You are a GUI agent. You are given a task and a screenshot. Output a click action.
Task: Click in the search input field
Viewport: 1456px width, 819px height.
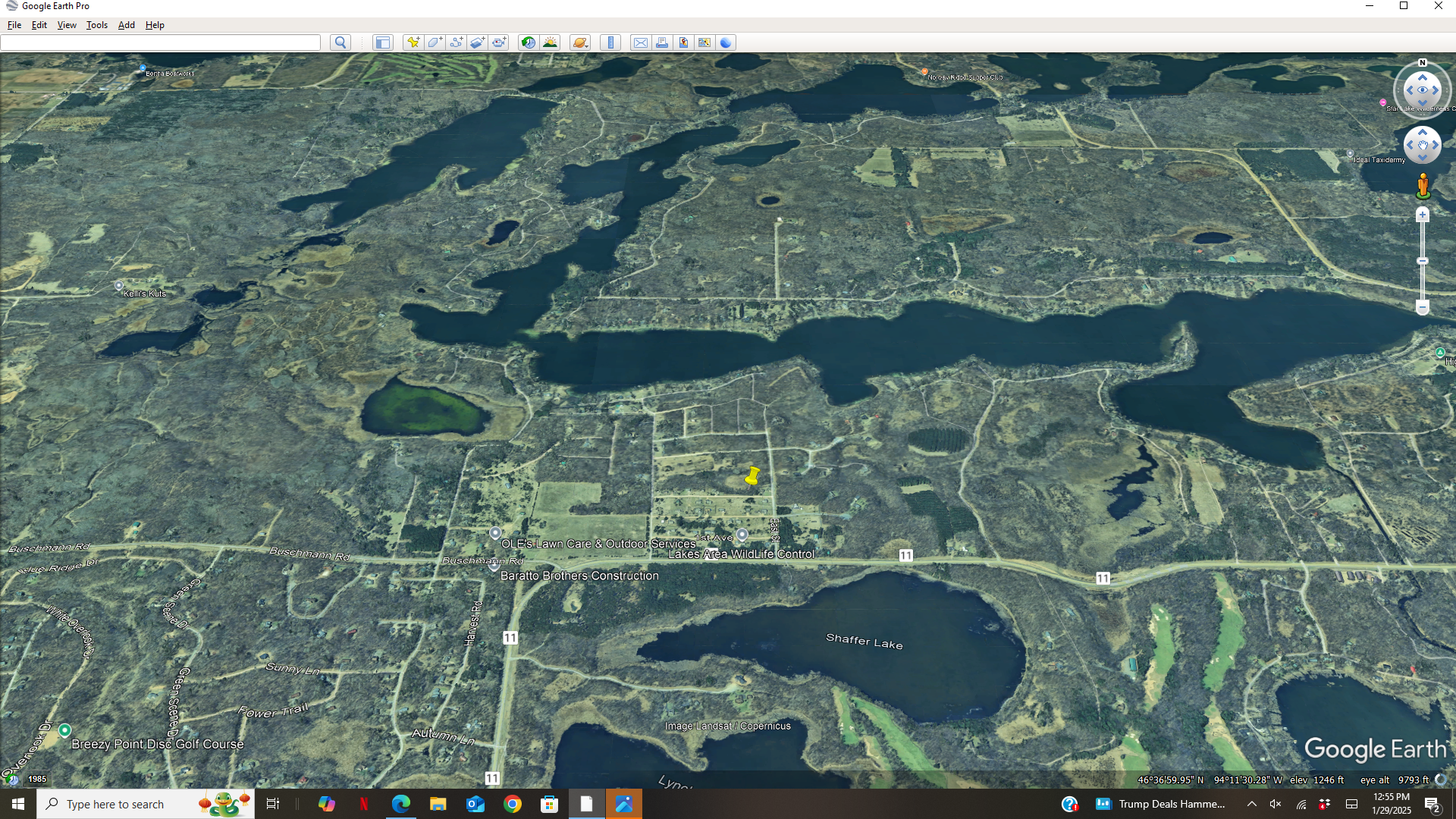coord(160,42)
